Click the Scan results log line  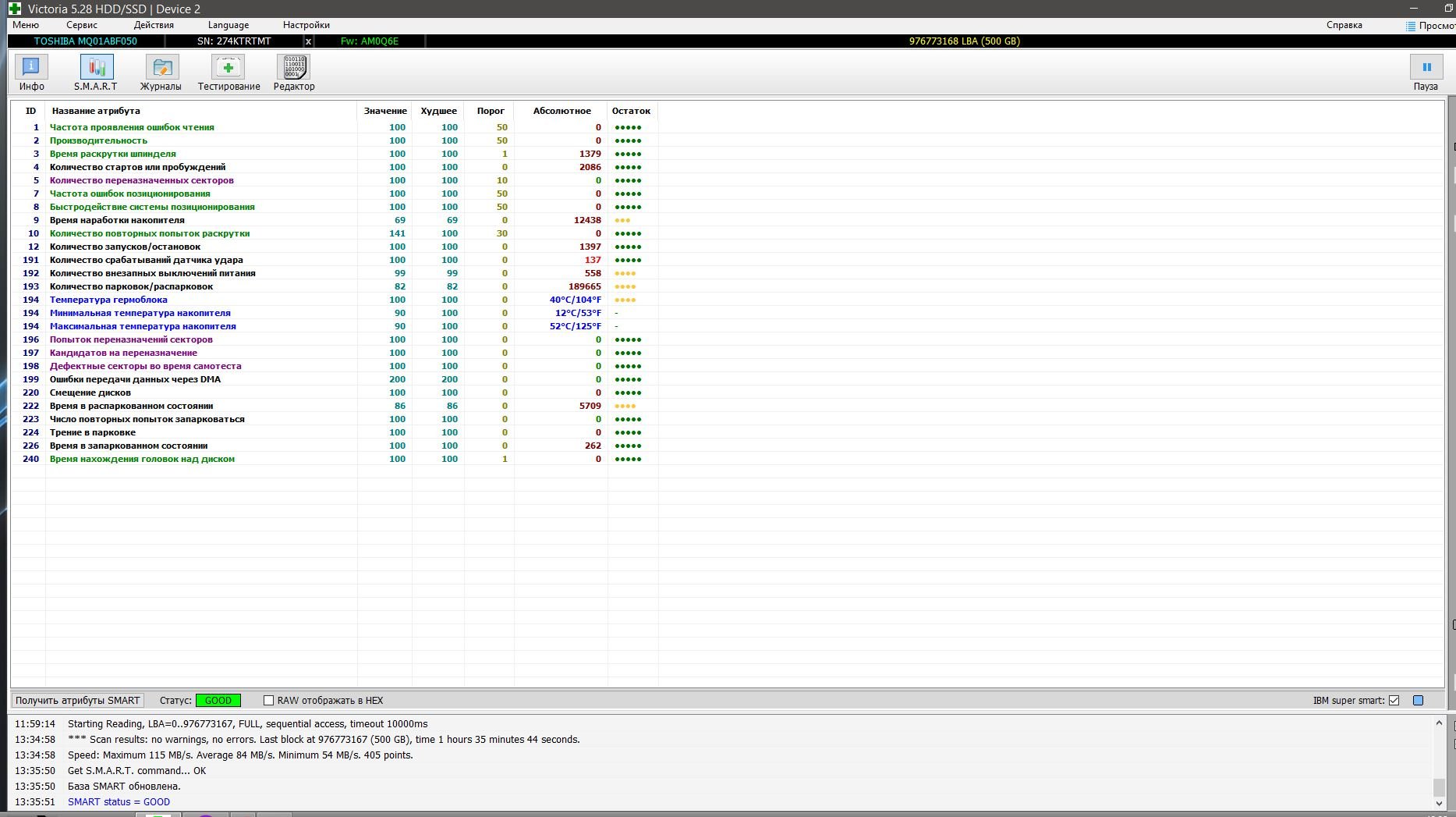(324, 740)
